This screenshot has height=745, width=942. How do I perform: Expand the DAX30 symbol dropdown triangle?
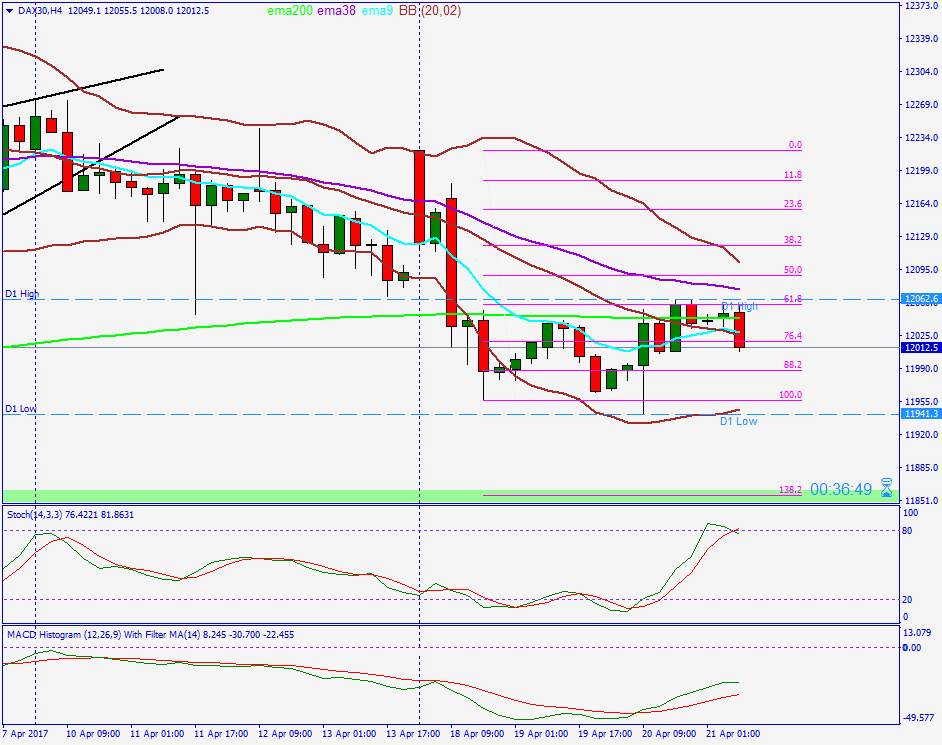(10, 13)
